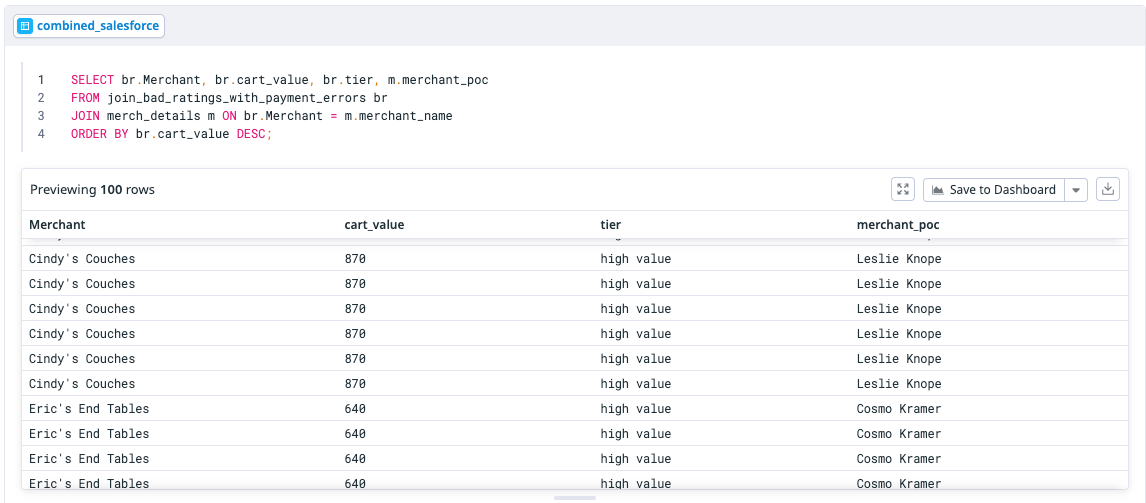
Task: Click the ORDER BY line in editor
Action: click(x=171, y=134)
